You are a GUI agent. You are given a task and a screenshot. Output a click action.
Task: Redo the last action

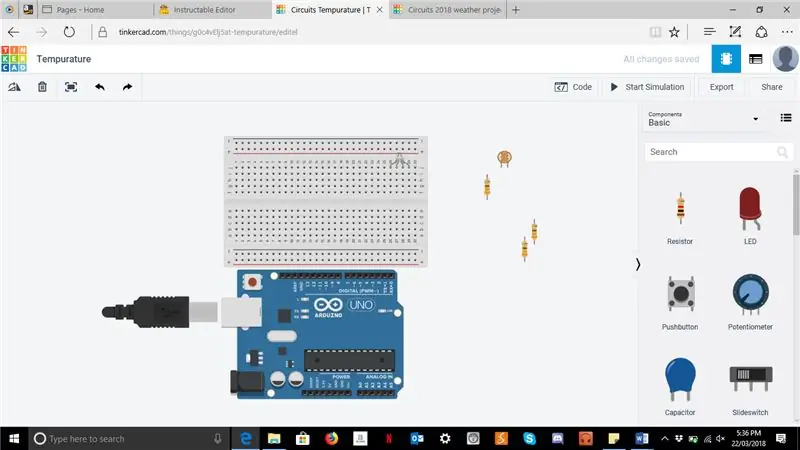(x=128, y=87)
